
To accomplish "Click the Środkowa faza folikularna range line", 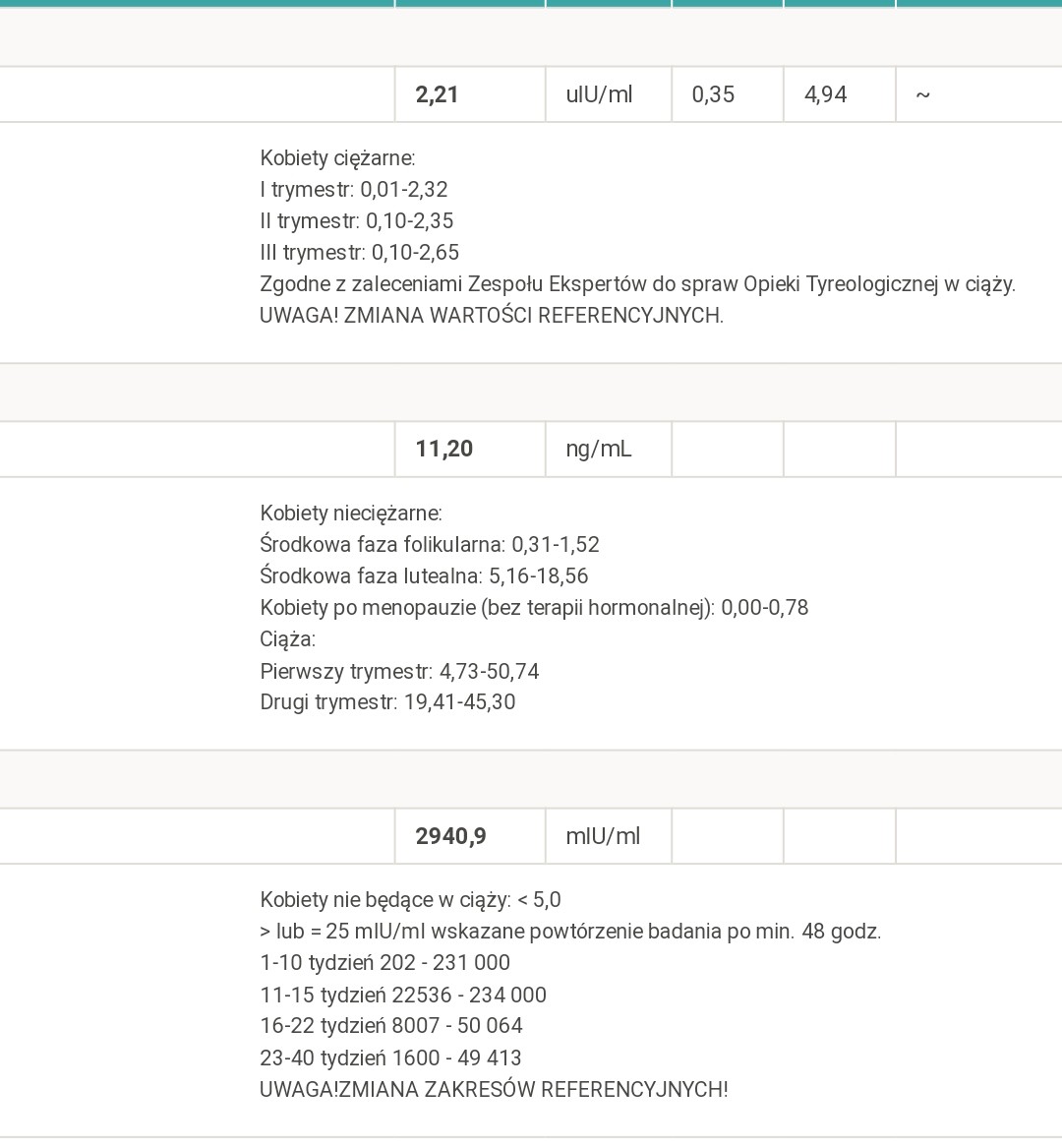I will click(x=430, y=545).
